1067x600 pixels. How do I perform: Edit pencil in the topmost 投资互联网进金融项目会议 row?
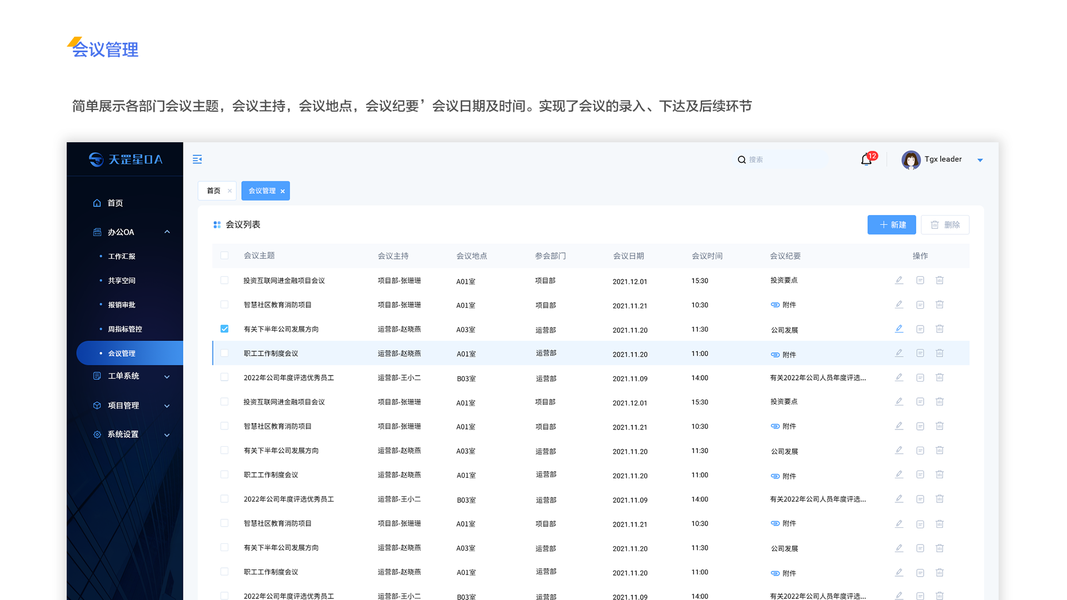(899, 280)
